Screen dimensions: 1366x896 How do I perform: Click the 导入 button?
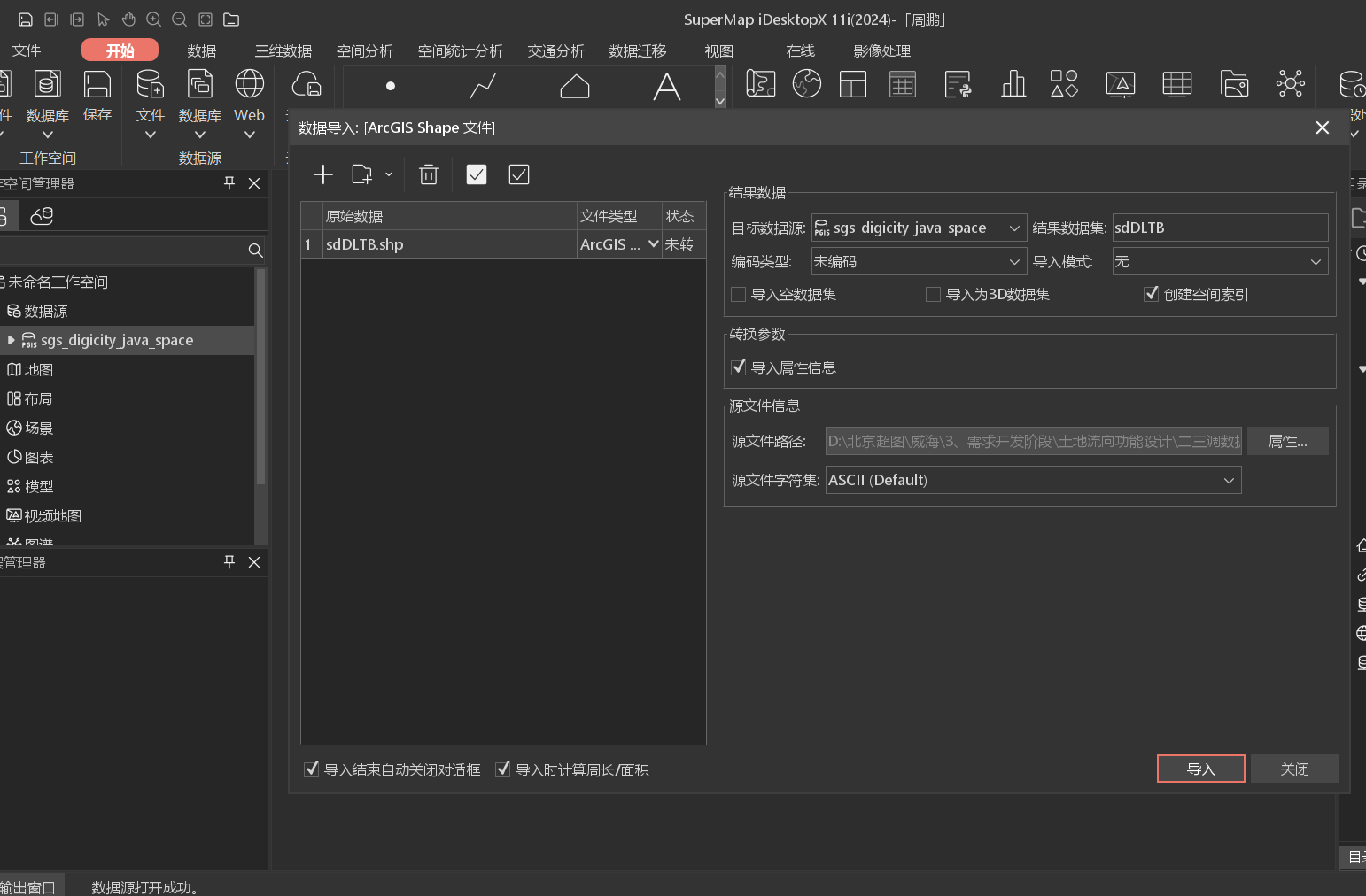click(1201, 769)
